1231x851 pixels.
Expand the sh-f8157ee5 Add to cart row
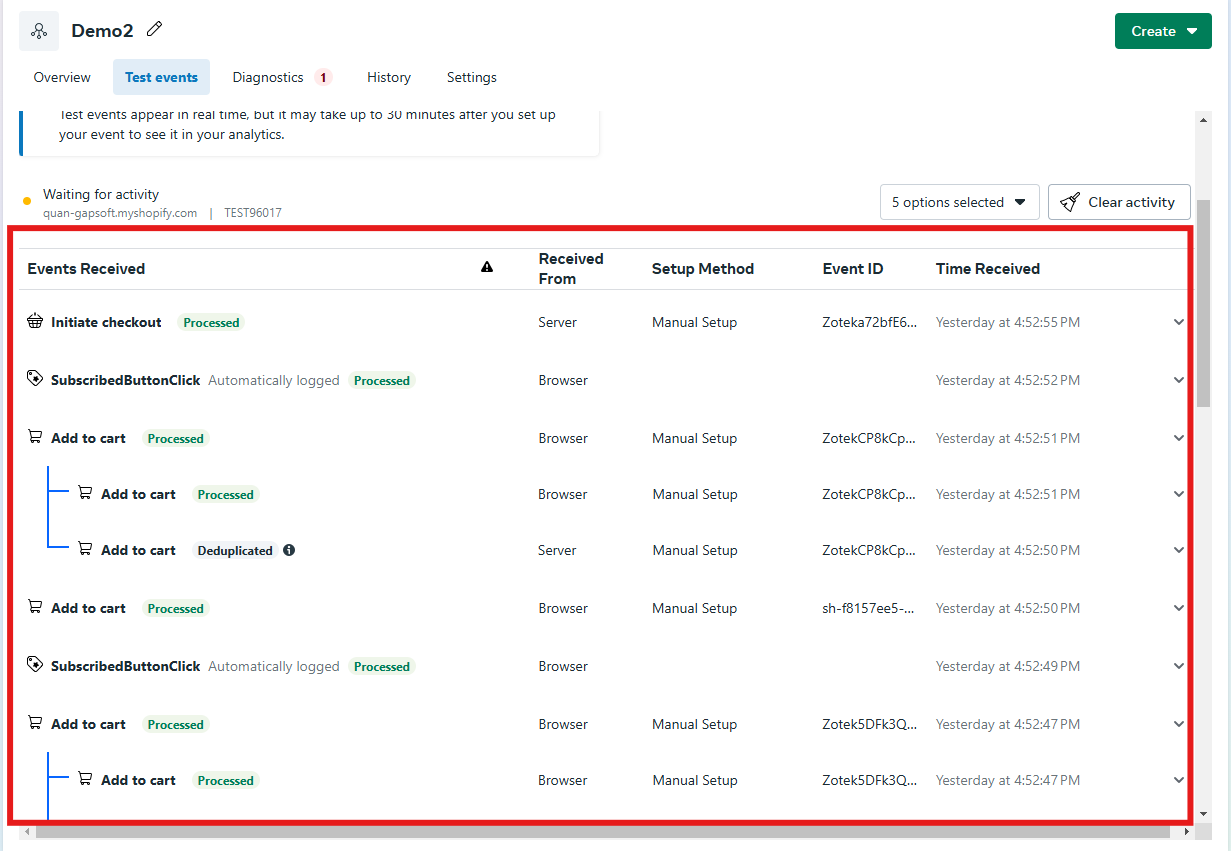(1178, 608)
